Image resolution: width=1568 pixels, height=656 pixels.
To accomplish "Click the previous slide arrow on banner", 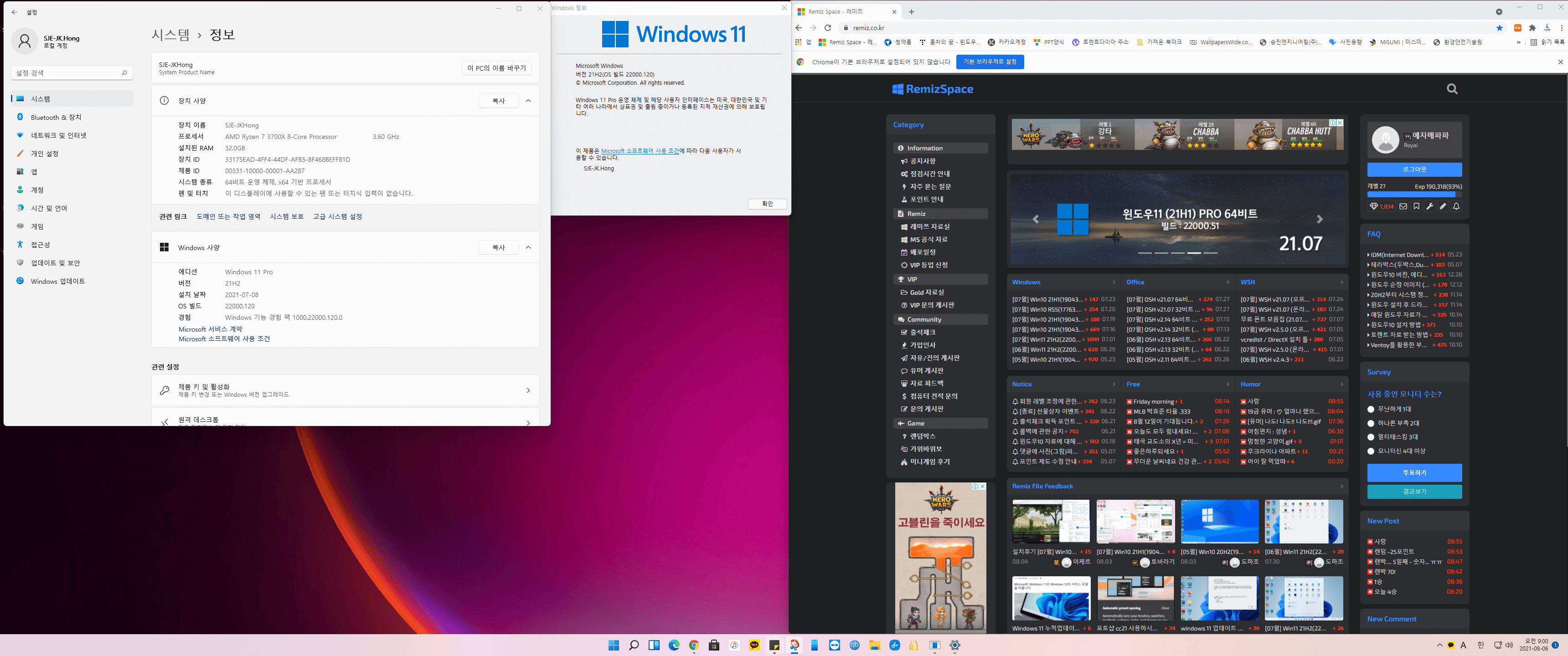I will click(x=1036, y=219).
